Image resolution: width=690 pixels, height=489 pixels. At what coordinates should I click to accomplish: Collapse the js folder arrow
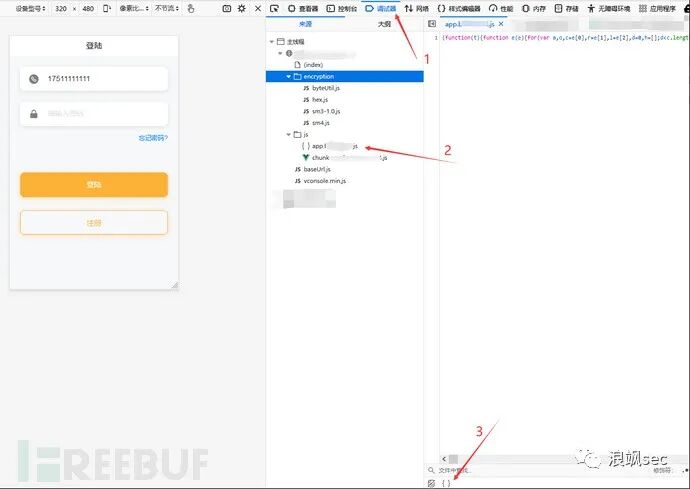click(289, 135)
